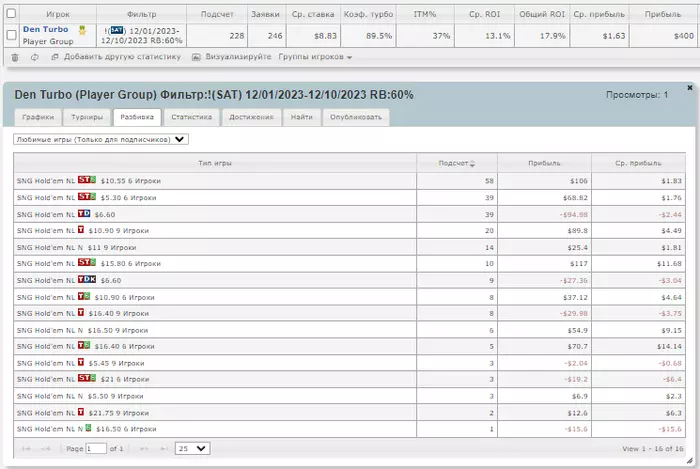
Task: Click the SNG Hold'em NL N $16.50 9 Игроки row
Action: click(350, 330)
